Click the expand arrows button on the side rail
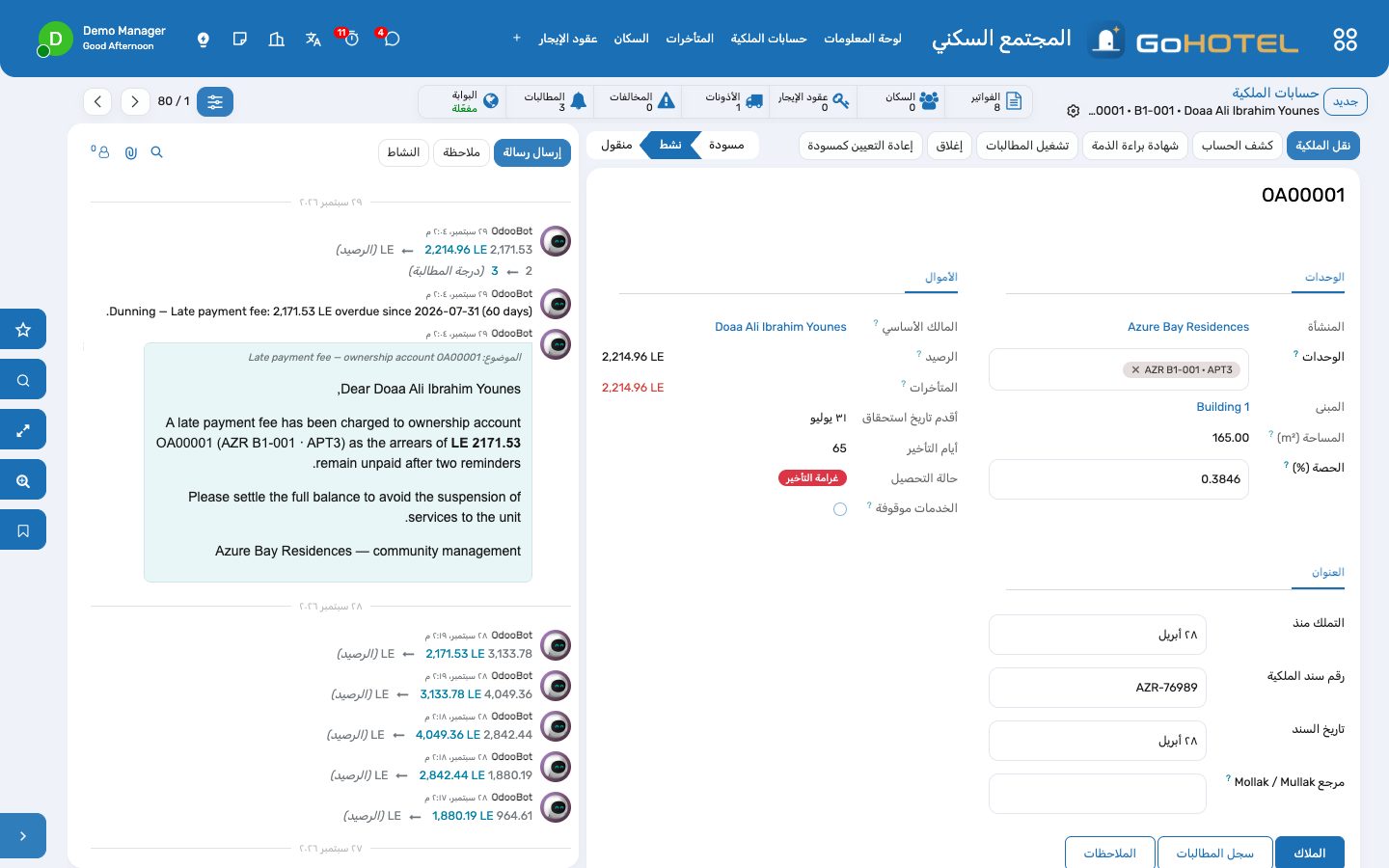The width and height of the screenshot is (1389, 868). (x=23, y=429)
